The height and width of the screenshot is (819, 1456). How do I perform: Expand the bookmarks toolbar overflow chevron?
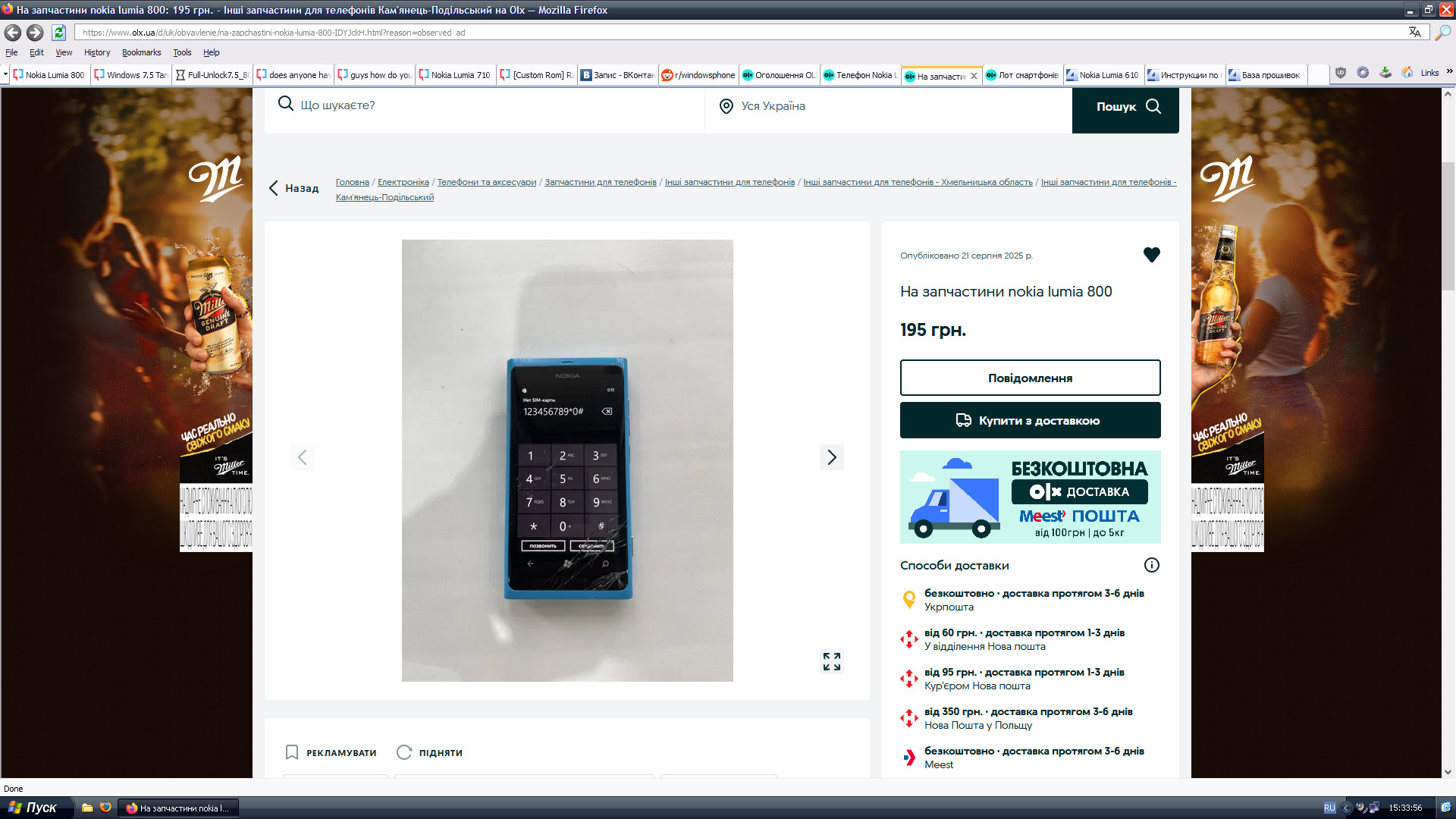click(1449, 72)
